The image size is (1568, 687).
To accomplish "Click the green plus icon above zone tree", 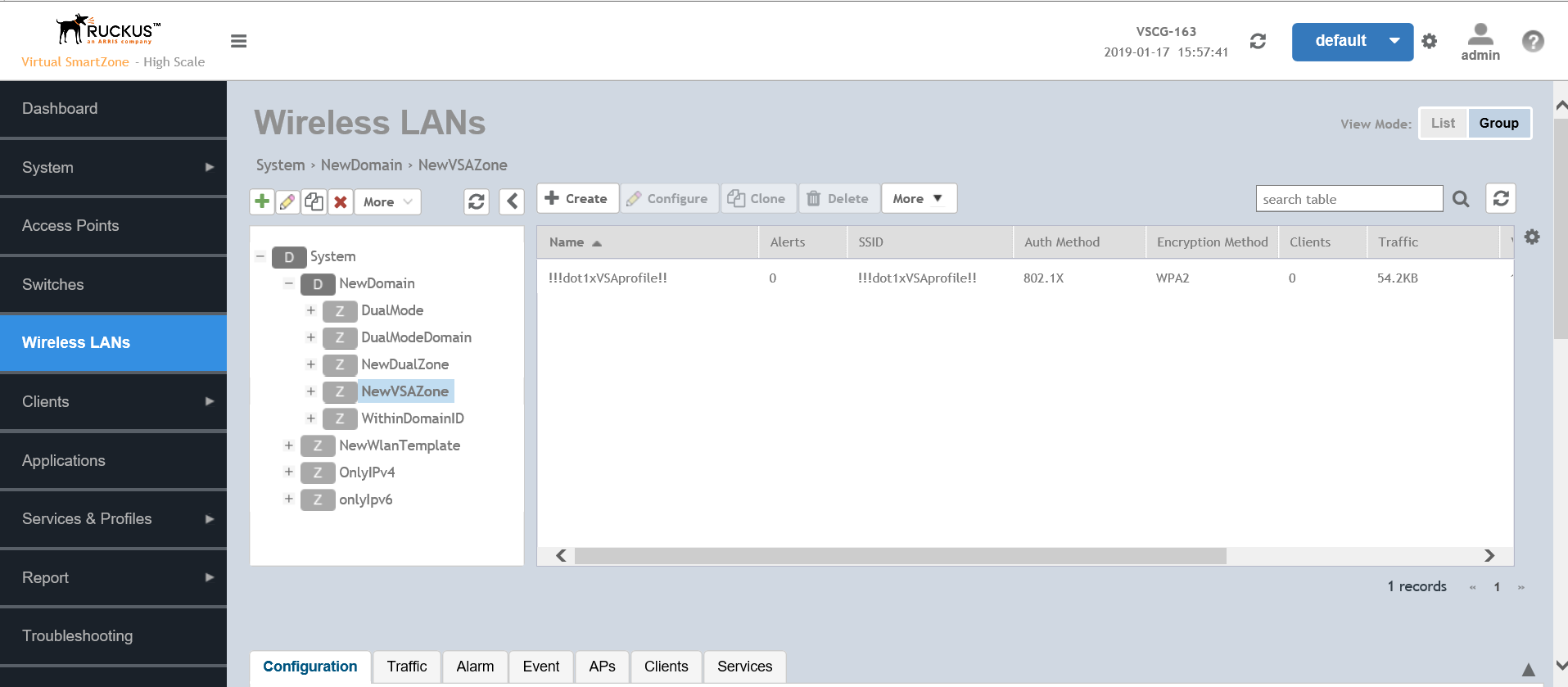I will 262,201.
